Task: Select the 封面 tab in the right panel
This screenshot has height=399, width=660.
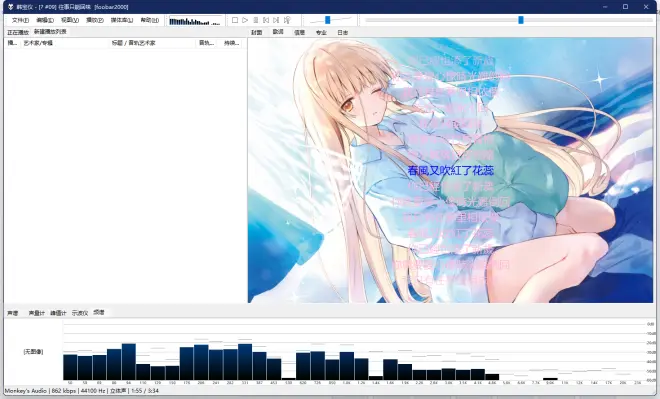Action: (x=257, y=32)
